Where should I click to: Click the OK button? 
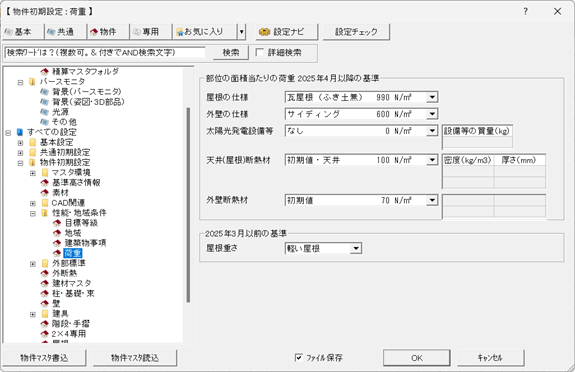417,358
